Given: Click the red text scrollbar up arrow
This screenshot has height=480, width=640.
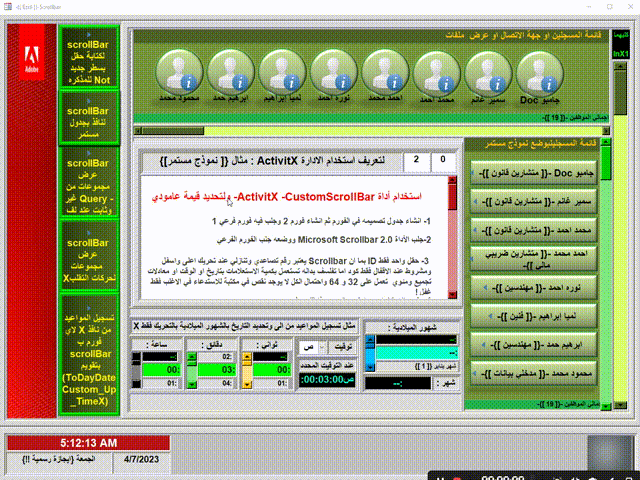Looking at the screenshot, I should pos(452,180).
